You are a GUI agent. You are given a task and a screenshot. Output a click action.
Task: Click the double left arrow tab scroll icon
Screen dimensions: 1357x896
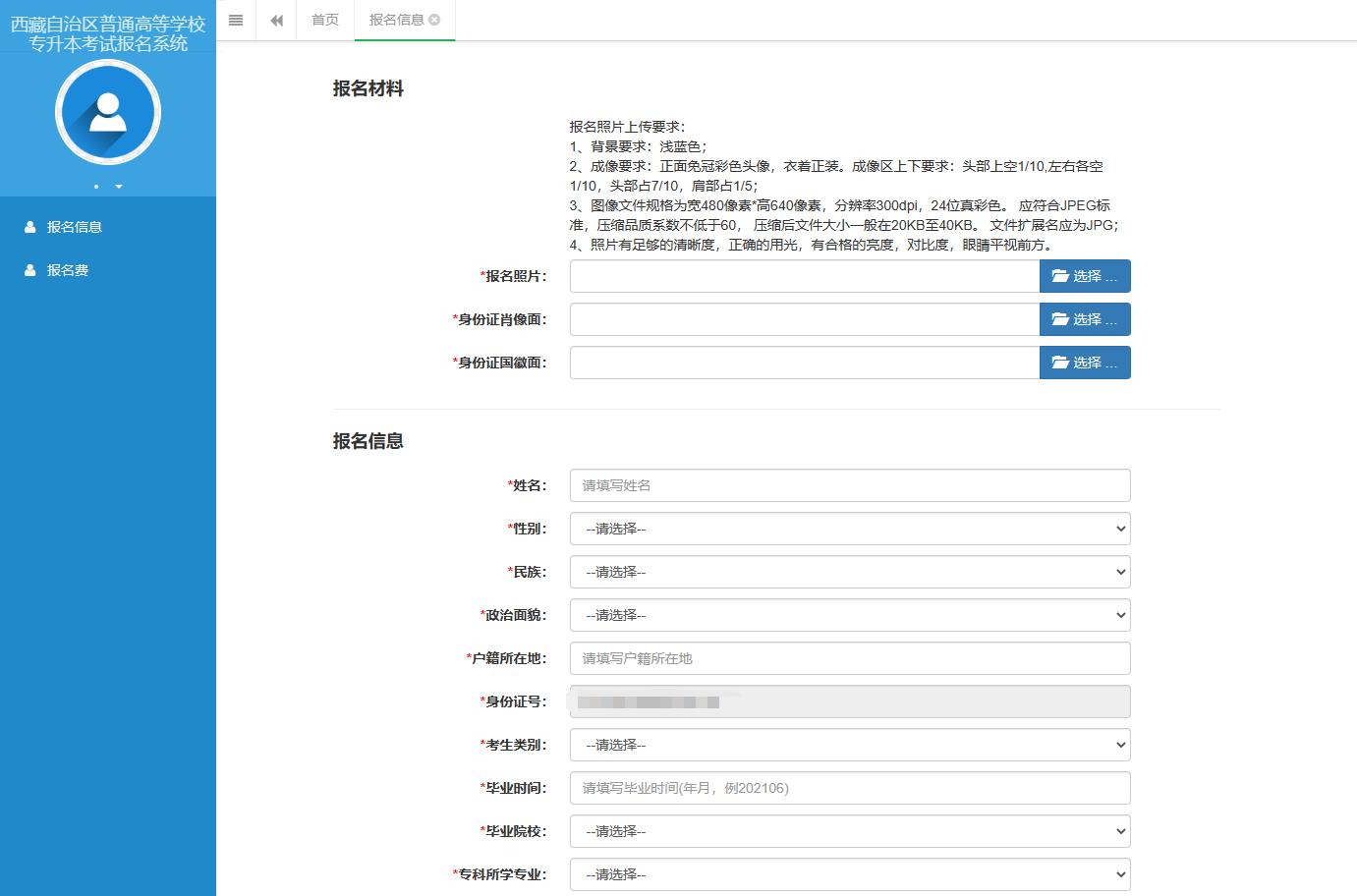pyautogui.click(x=276, y=21)
